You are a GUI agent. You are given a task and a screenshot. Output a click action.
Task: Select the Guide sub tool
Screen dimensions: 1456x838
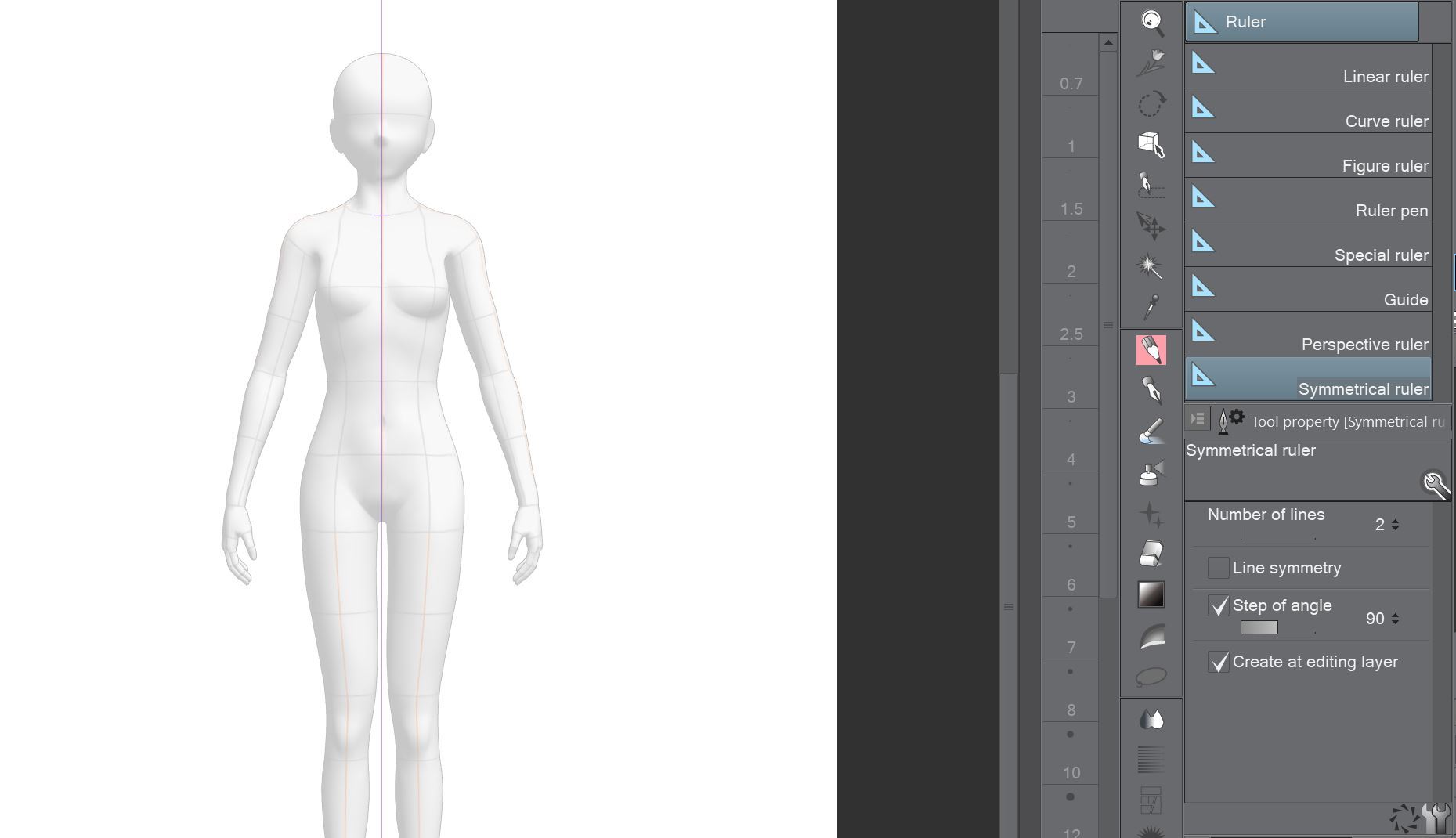[1308, 289]
